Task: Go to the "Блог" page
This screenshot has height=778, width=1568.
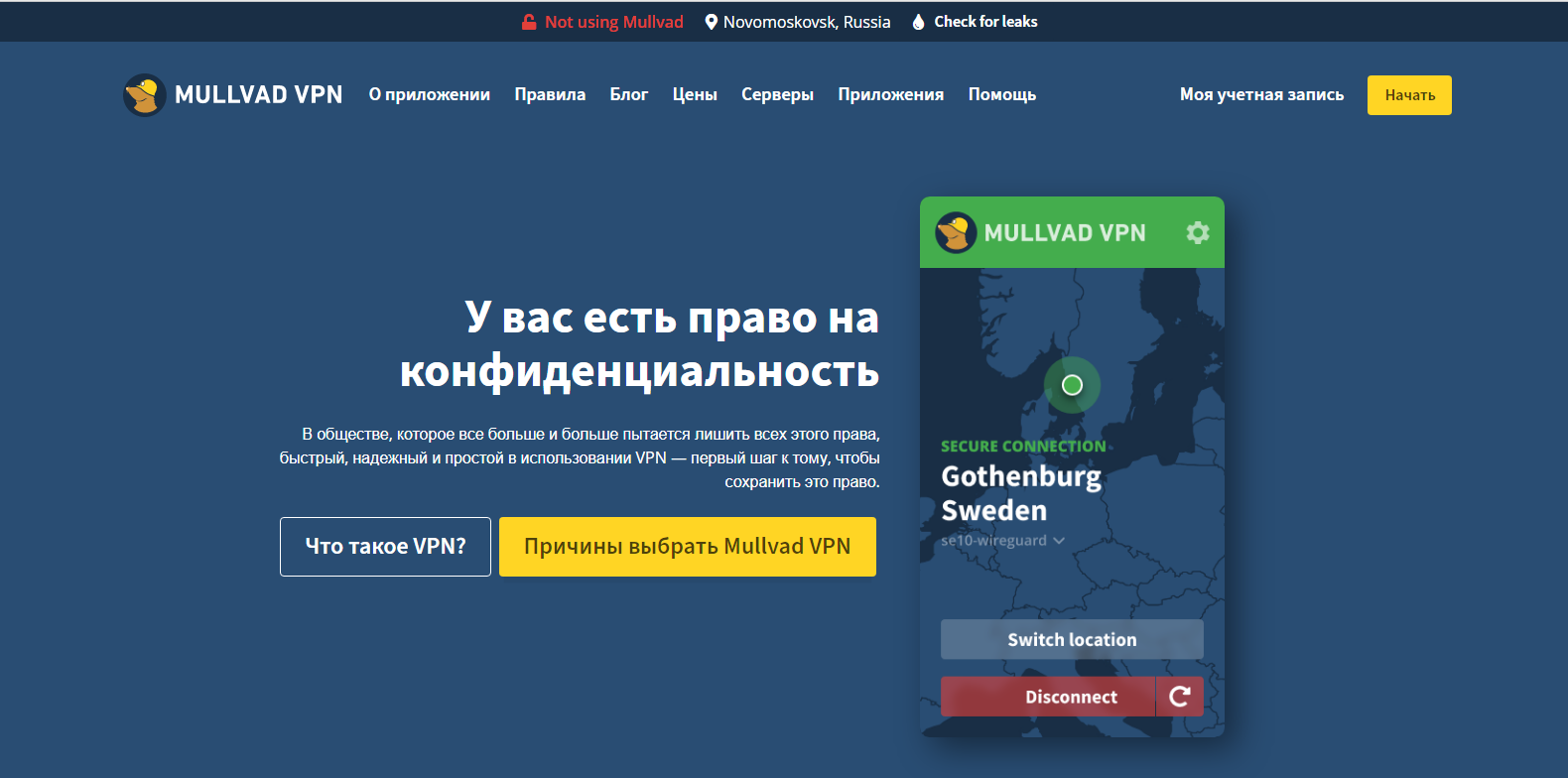Action: 629,94
